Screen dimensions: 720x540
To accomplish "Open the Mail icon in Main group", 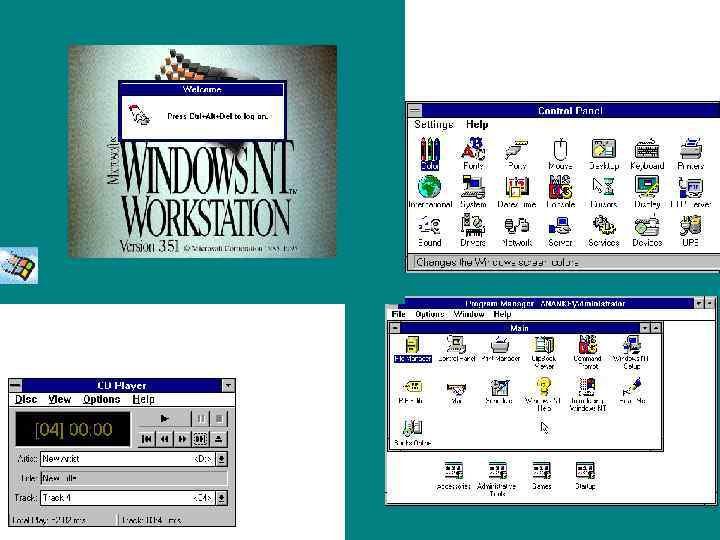I will point(456,393).
